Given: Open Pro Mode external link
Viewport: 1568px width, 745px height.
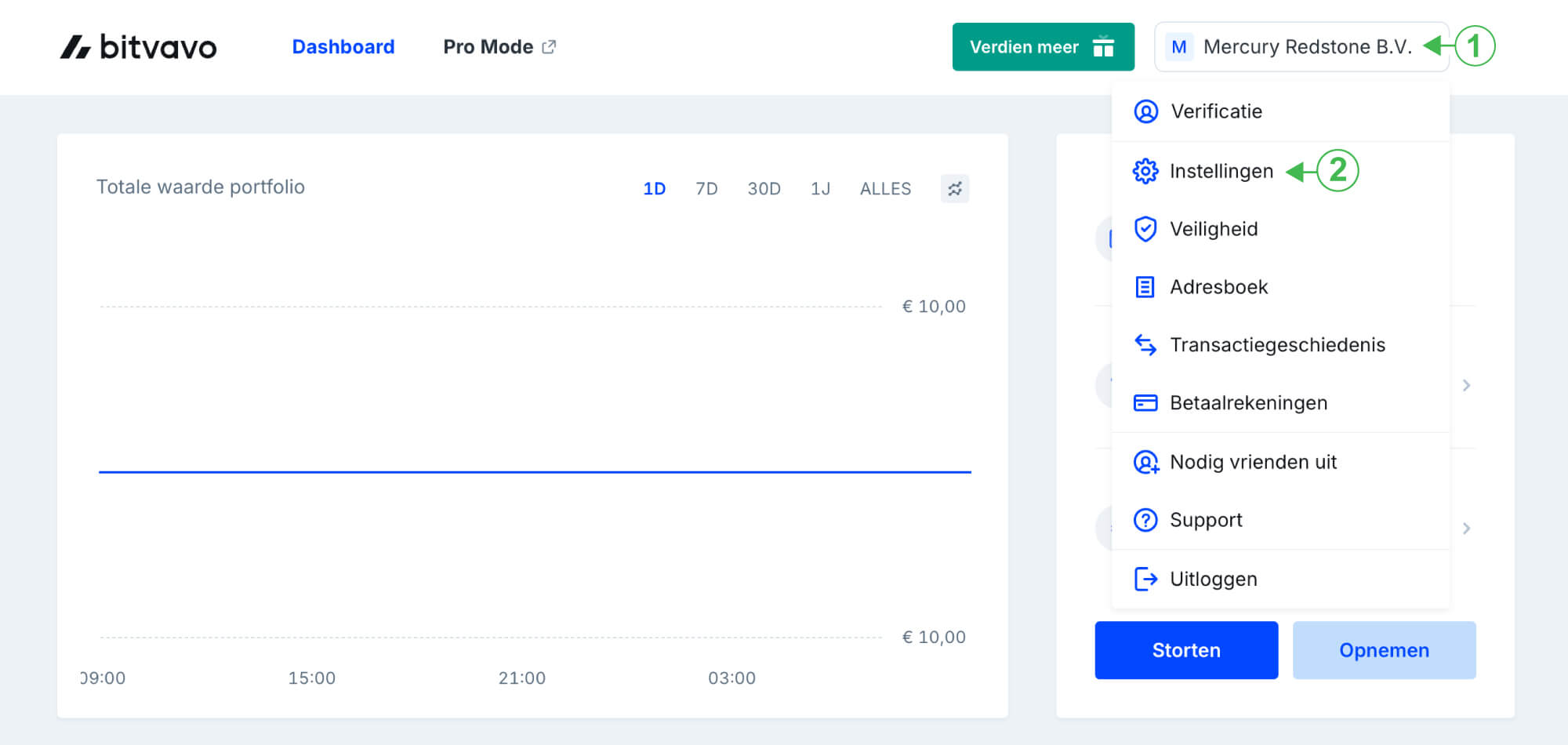Looking at the screenshot, I should 499,47.
